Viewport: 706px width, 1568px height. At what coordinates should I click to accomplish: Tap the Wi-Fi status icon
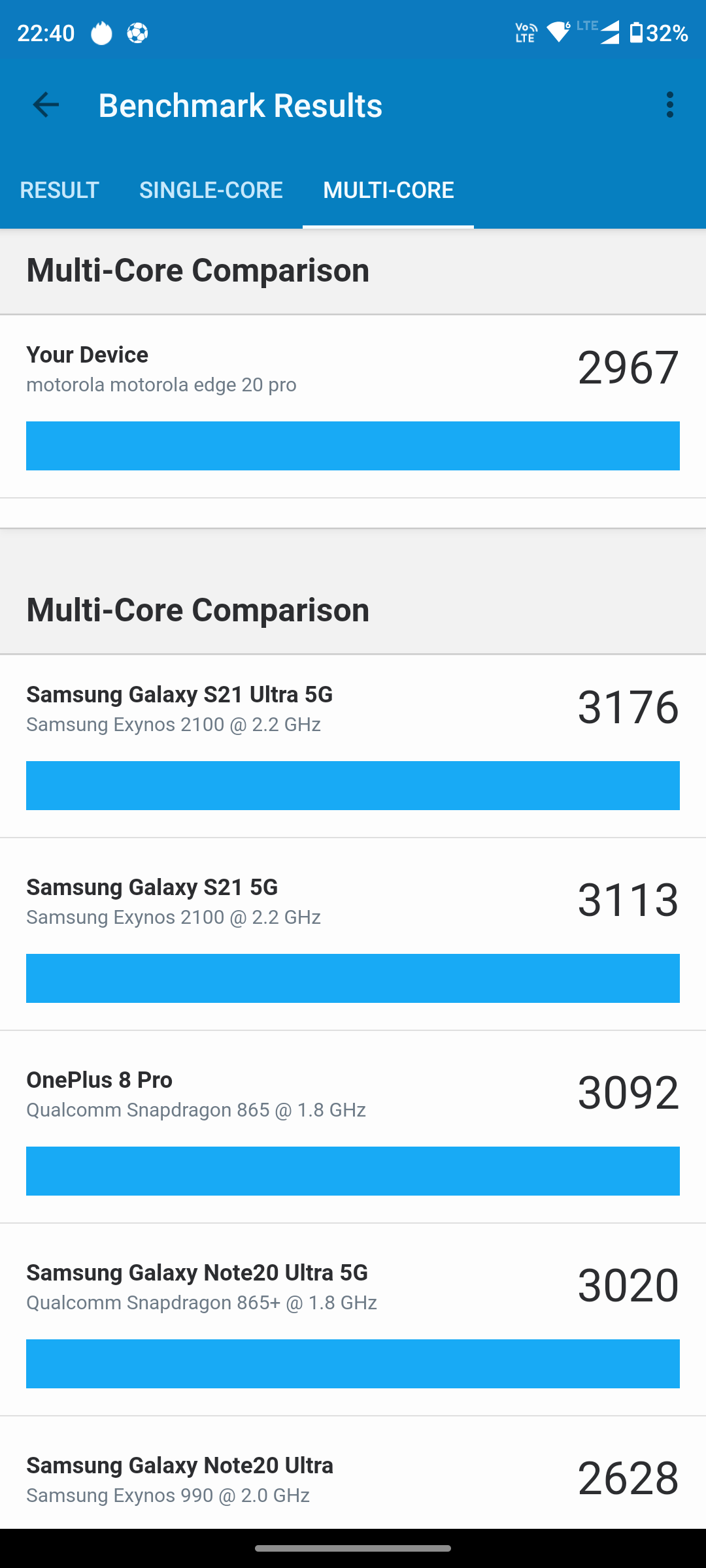pos(559,32)
